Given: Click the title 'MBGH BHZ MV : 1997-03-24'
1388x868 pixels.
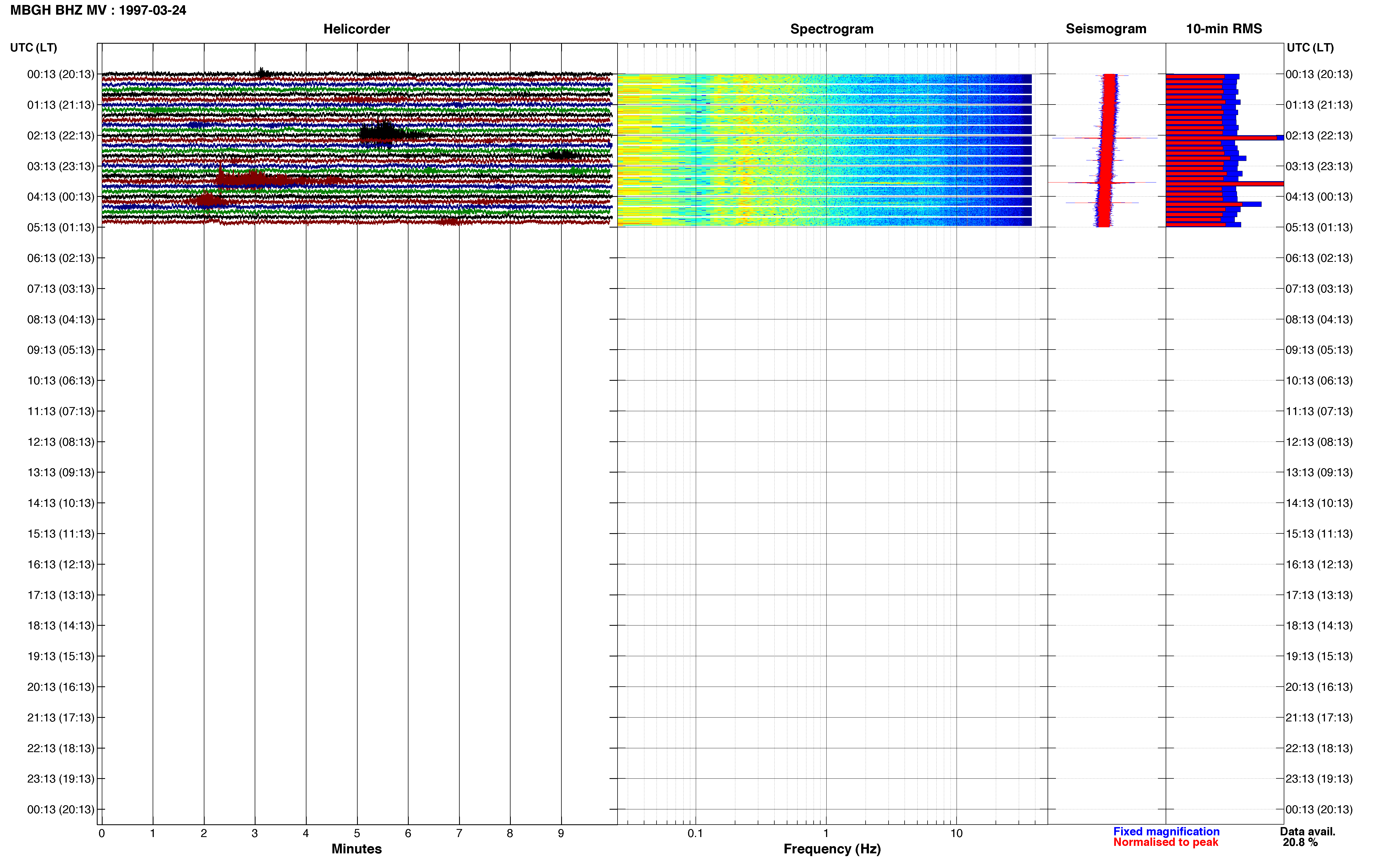Looking at the screenshot, I should click(98, 10).
